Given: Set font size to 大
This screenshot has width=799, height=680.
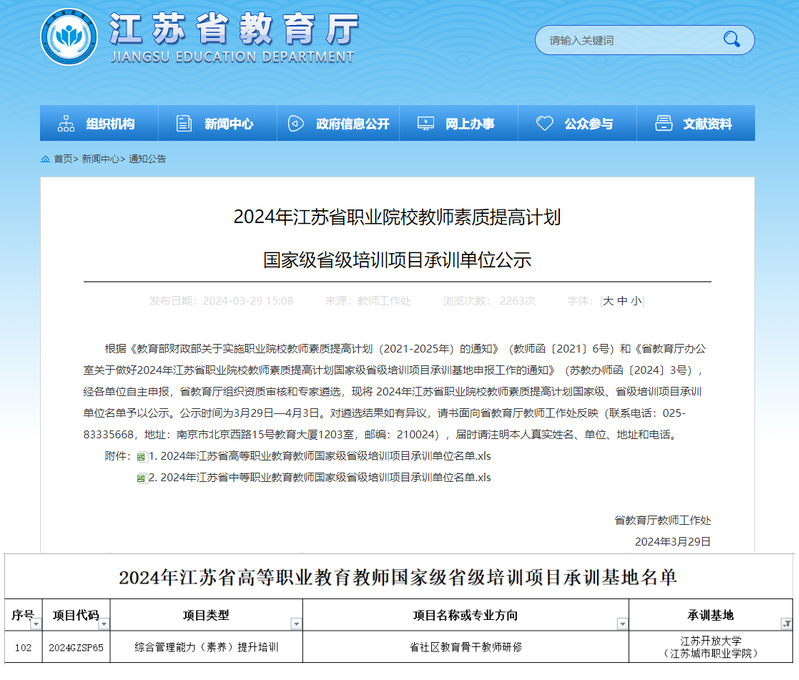Looking at the screenshot, I should (607, 301).
